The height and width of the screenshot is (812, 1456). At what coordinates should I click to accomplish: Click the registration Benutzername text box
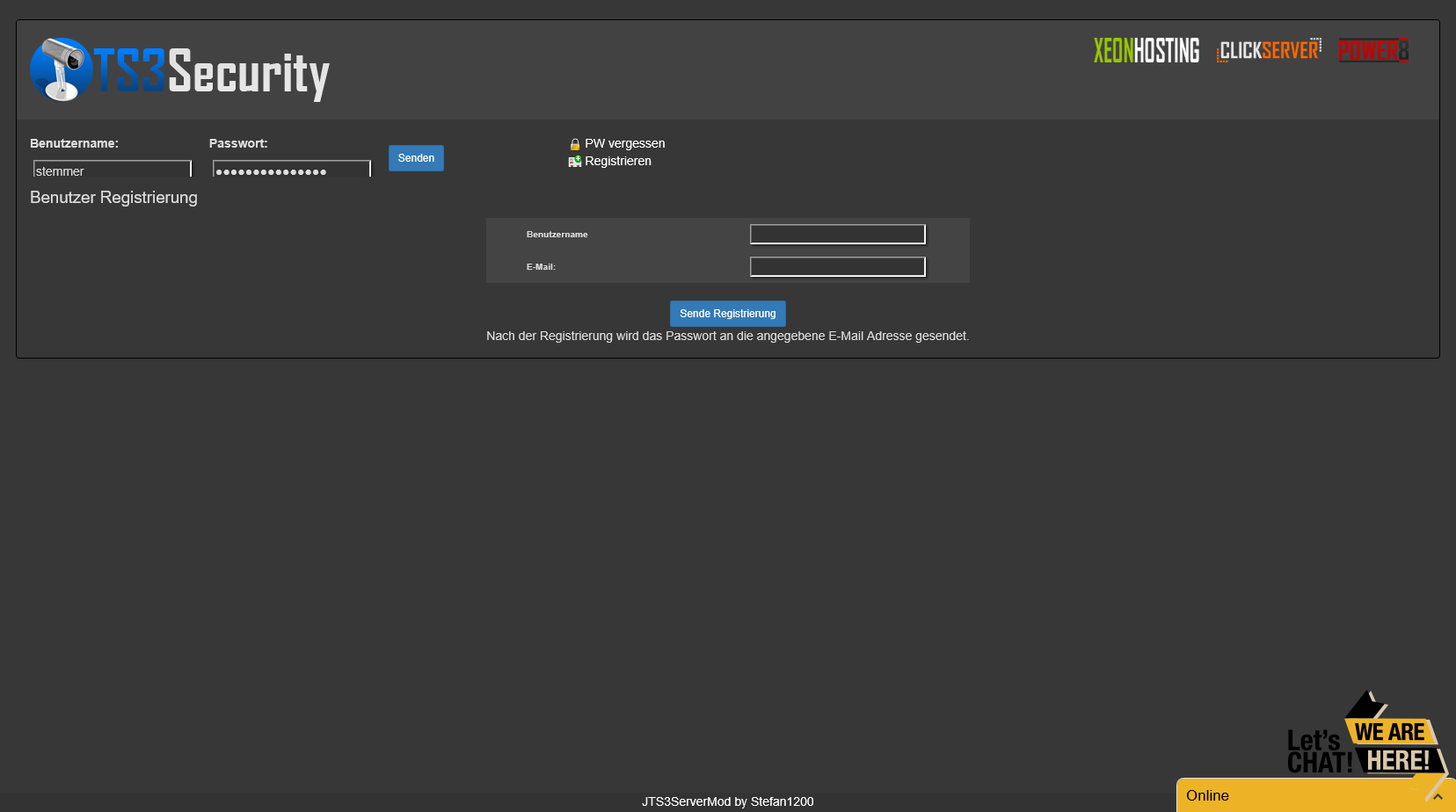[x=837, y=234]
